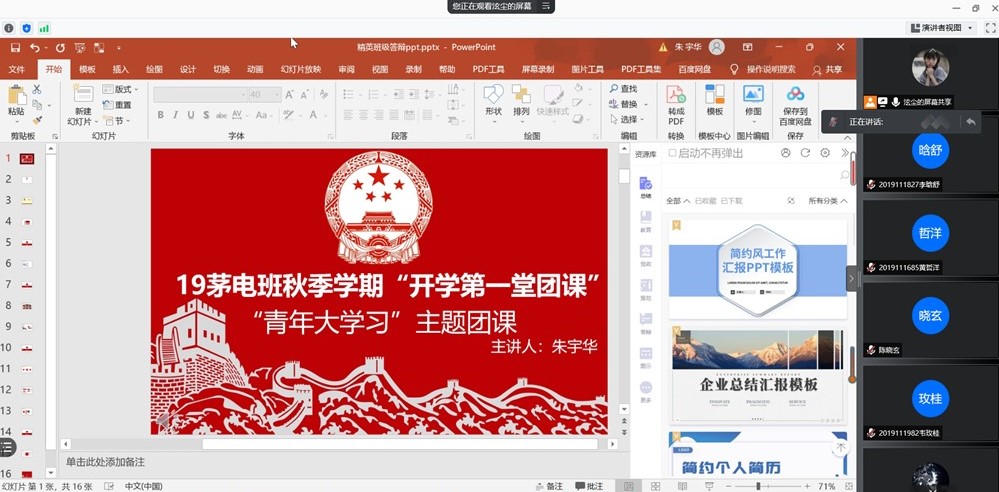Toggle Italic formatting button
The height and width of the screenshot is (492, 999).
[175, 115]
